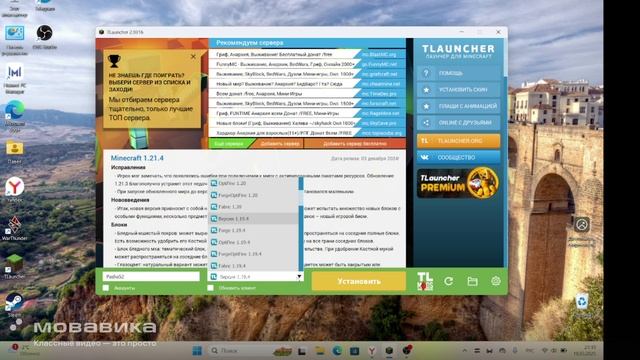The image size is (640, 360).
Task: Click the TLauncher Premium banner
Action: pos(458,182)
